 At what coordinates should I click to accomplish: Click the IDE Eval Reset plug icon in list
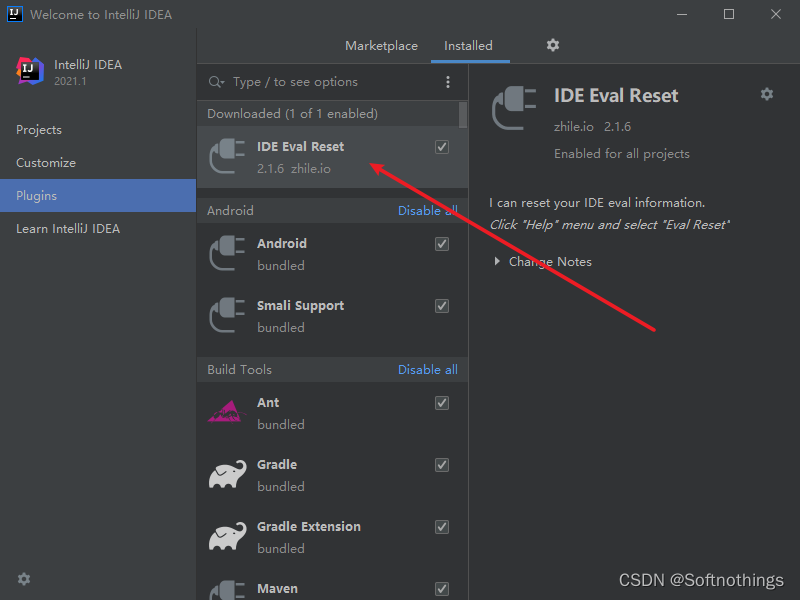tap(228, 157)
